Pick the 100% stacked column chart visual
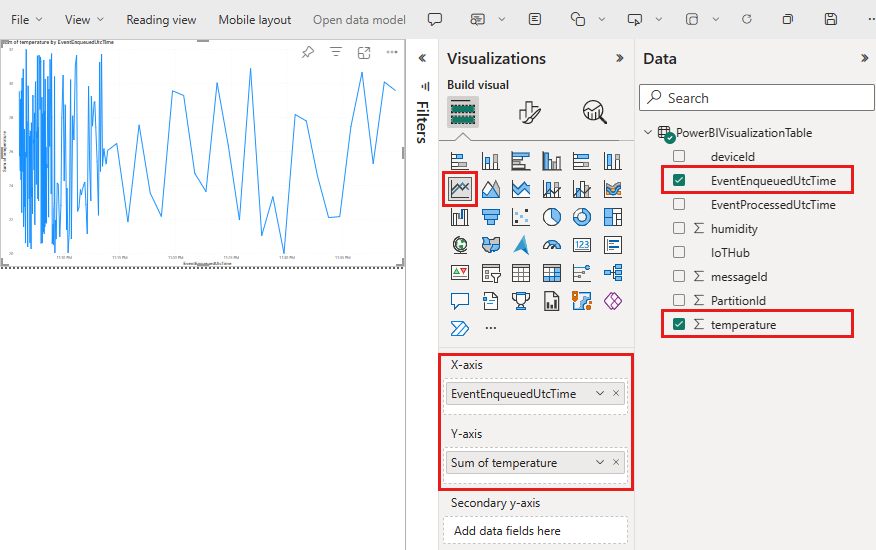Viewport: 876px width, 550px height. pyautogui.click(x=612, y=162)
